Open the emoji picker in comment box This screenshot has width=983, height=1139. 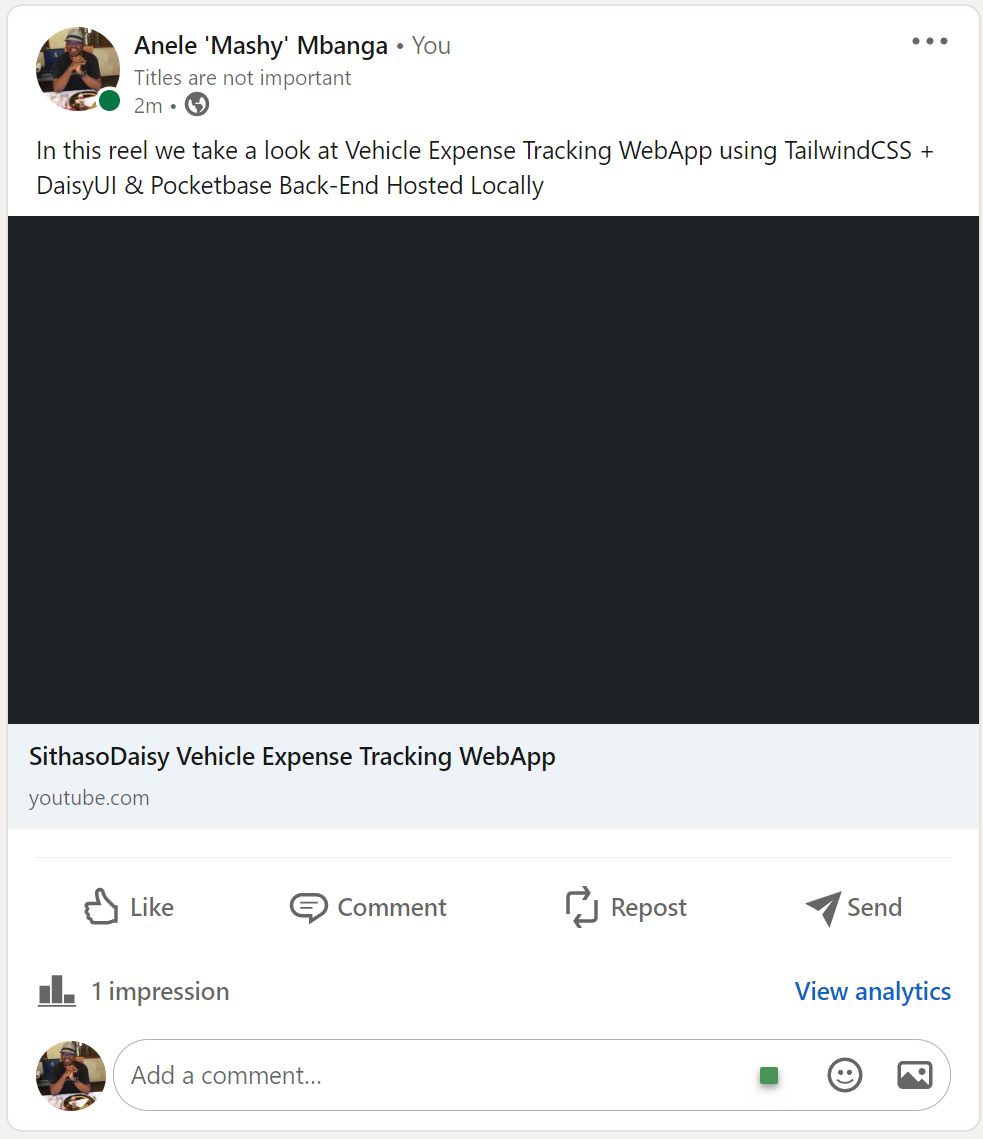click(x=845, y=1075)
